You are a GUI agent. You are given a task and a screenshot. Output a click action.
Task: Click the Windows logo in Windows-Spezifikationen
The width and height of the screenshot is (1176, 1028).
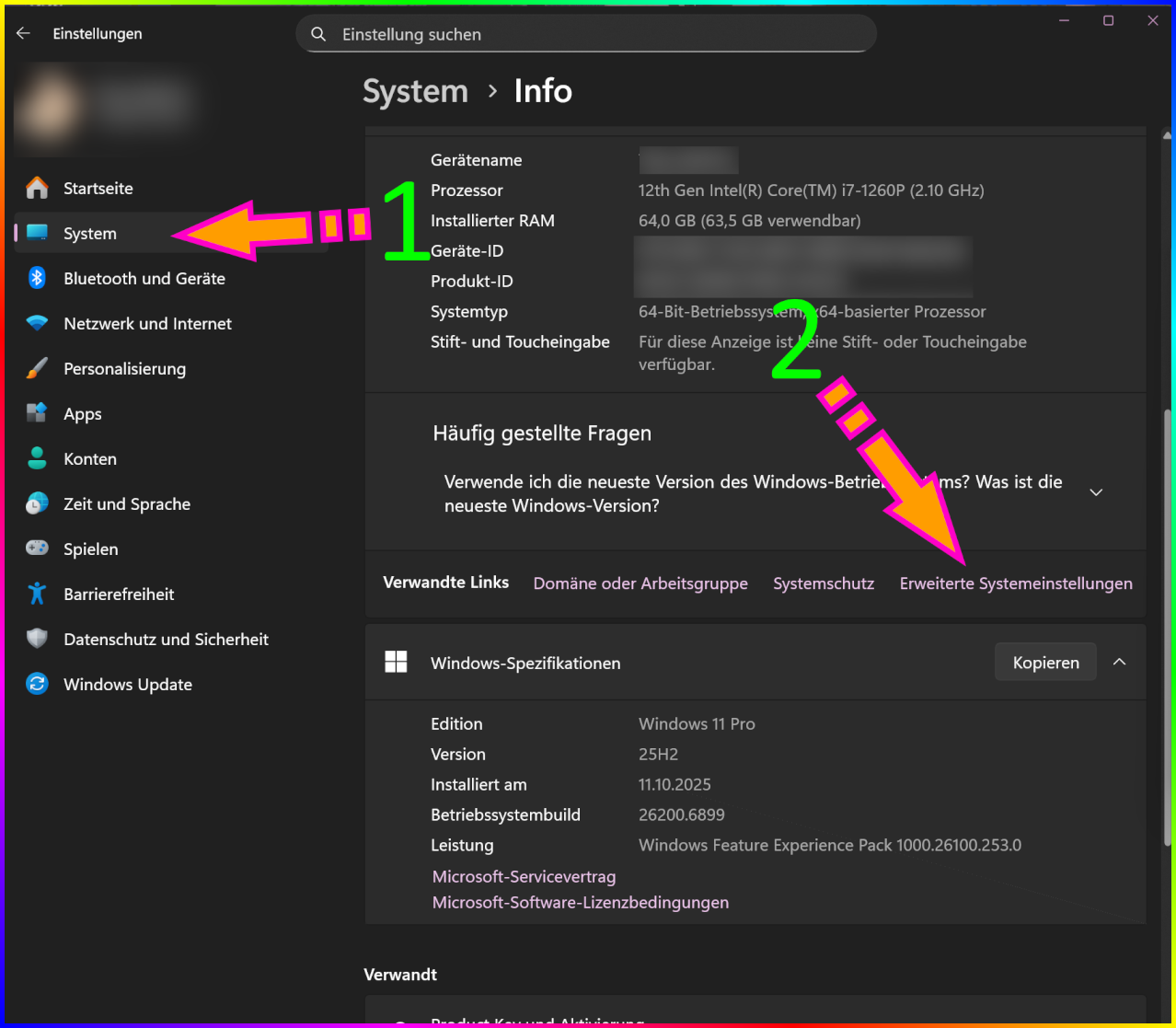pyautogui.click(x=396, y=663)
